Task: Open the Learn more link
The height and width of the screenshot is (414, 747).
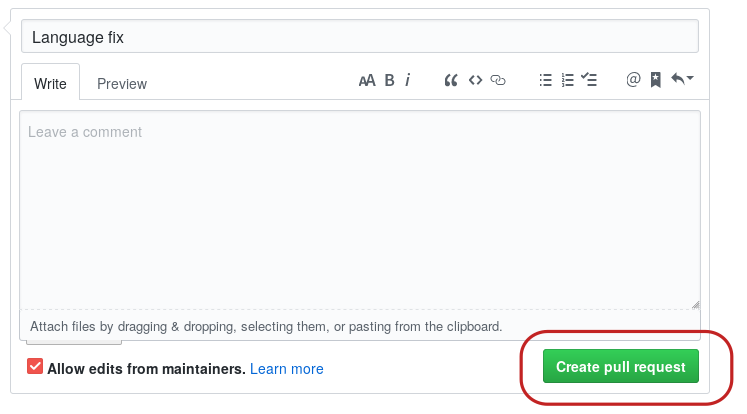Action: click(x=287, y=369)
